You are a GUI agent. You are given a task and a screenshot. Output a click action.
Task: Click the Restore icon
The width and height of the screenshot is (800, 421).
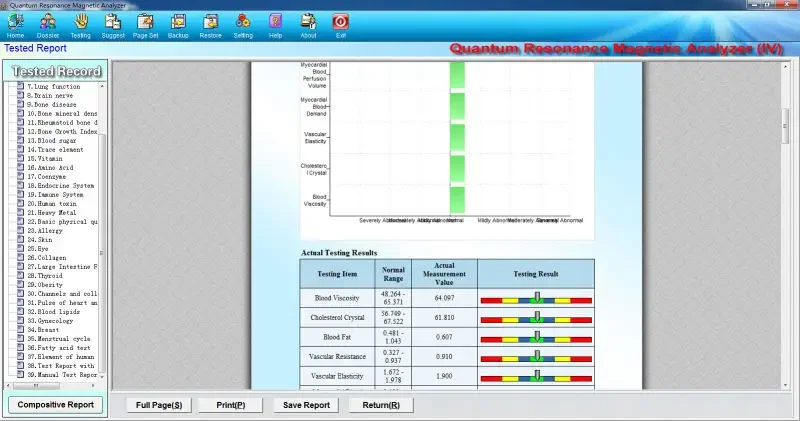(x=211, y=26)
